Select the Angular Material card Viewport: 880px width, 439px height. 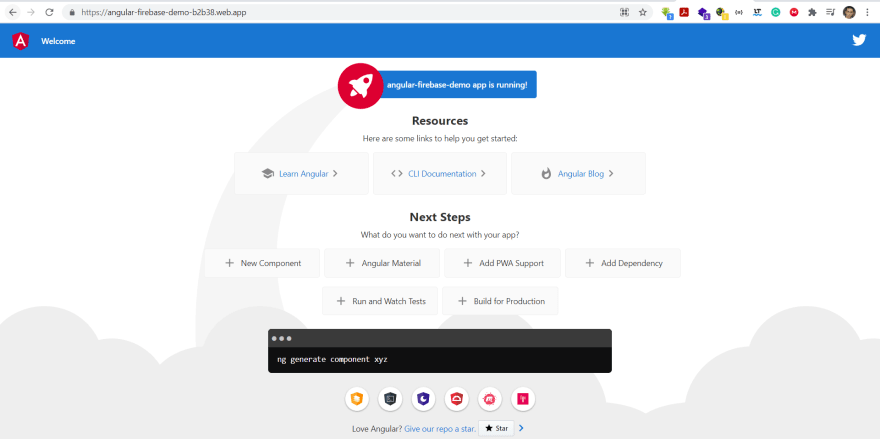382,263
